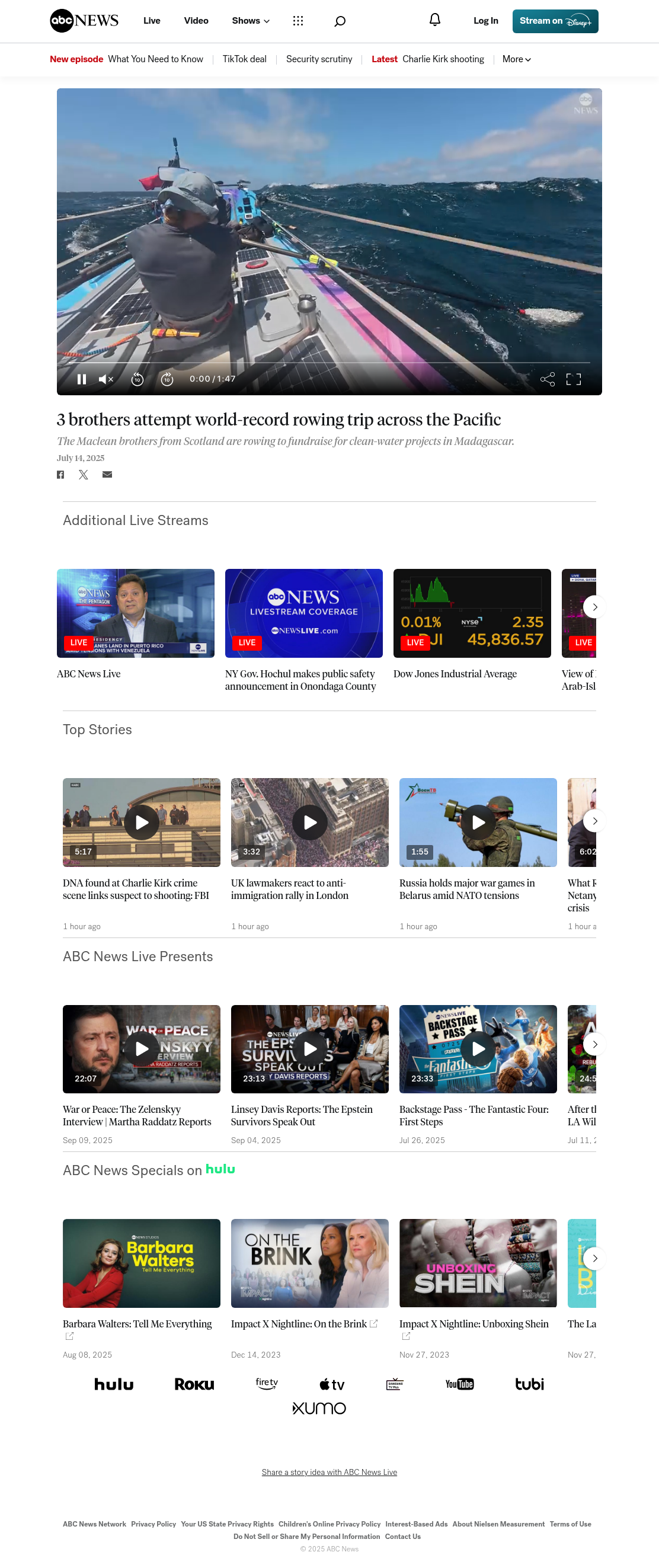Screen dimensions: 659x1568
Task: Open Dow Jones Industrial Average stream
Action: (472, 613)
